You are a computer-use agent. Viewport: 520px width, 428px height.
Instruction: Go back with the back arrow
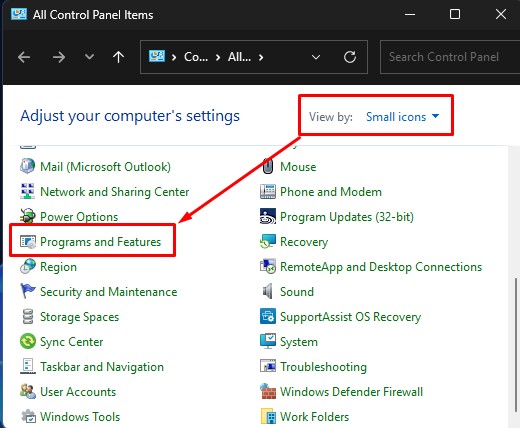click(x=24, y=57)
